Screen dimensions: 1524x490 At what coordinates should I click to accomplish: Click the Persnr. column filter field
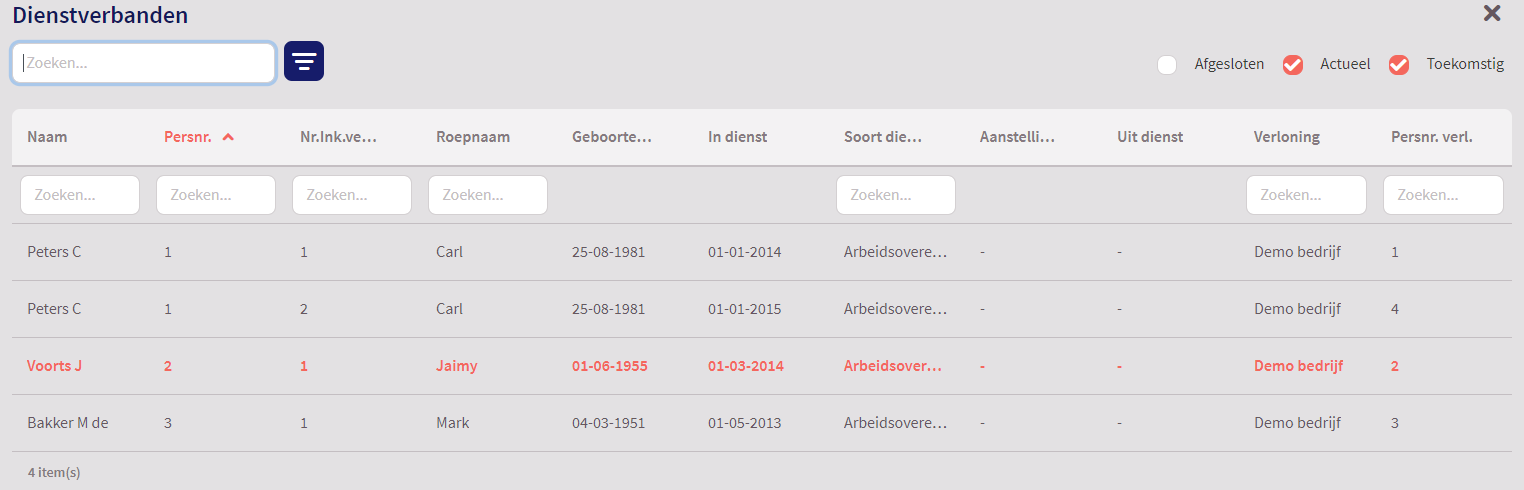tap(216, 195)
